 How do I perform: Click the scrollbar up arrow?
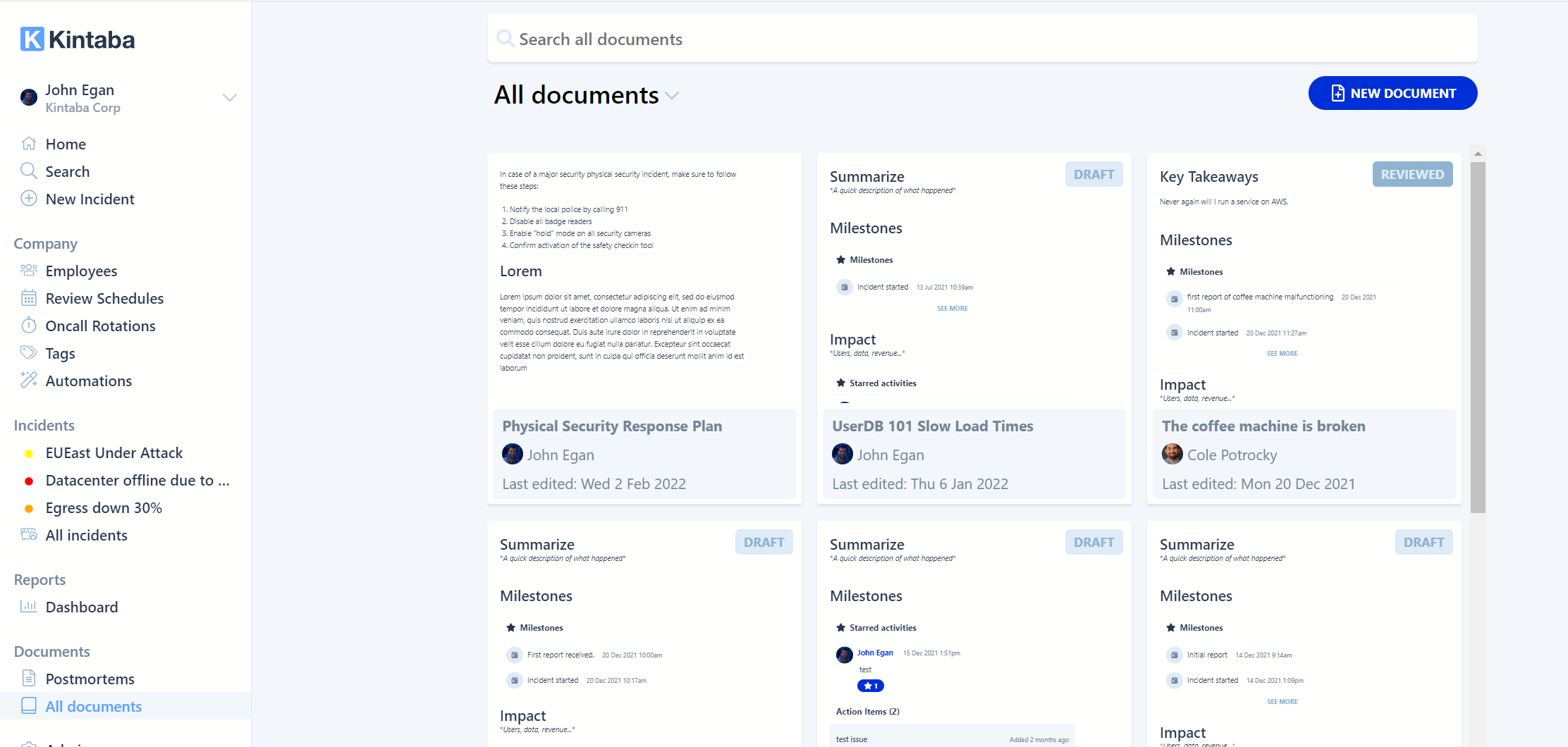point(1478,154)
